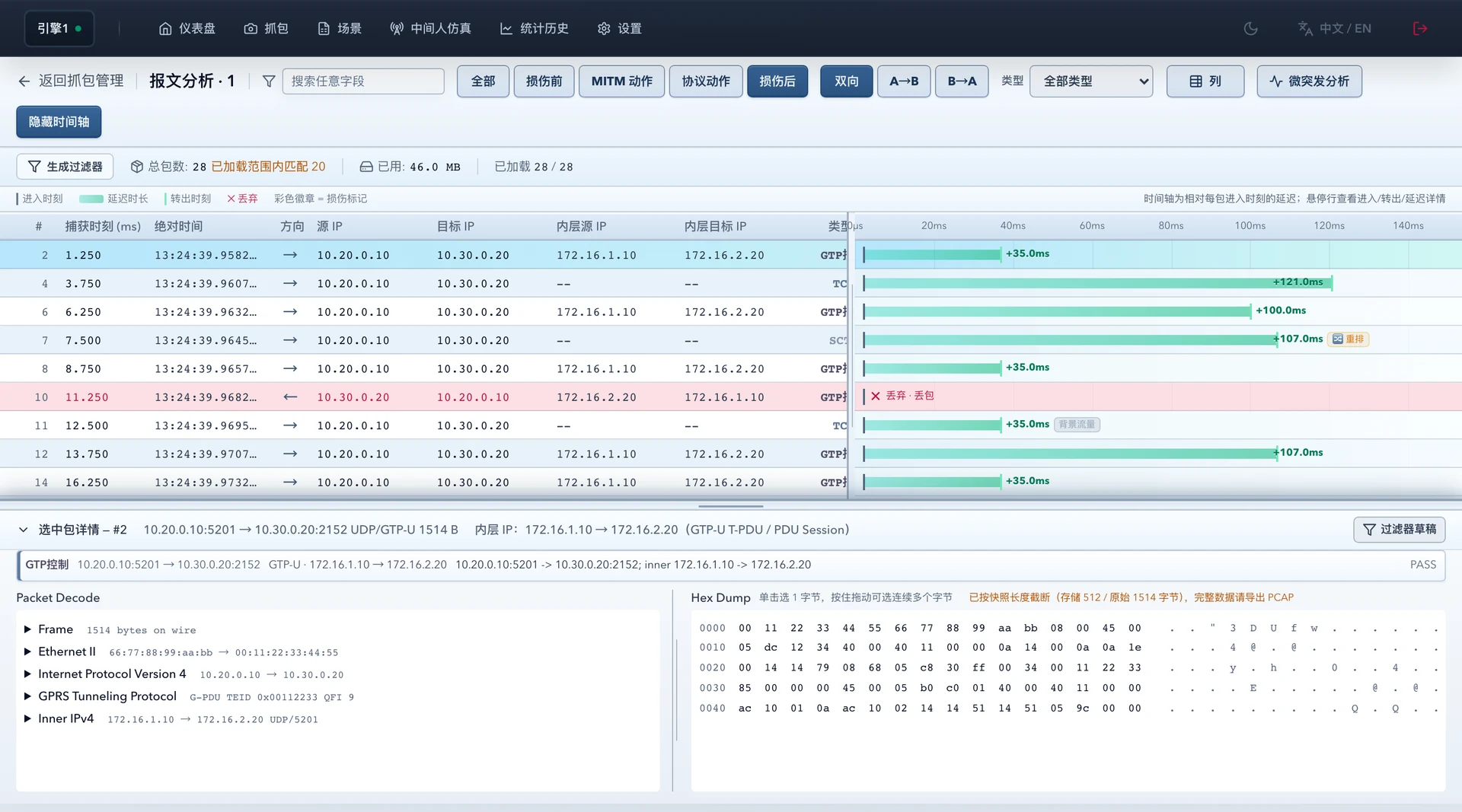Select A→B direction toggle
This screenshot has height=812, width=1462.
click(904, 81)
